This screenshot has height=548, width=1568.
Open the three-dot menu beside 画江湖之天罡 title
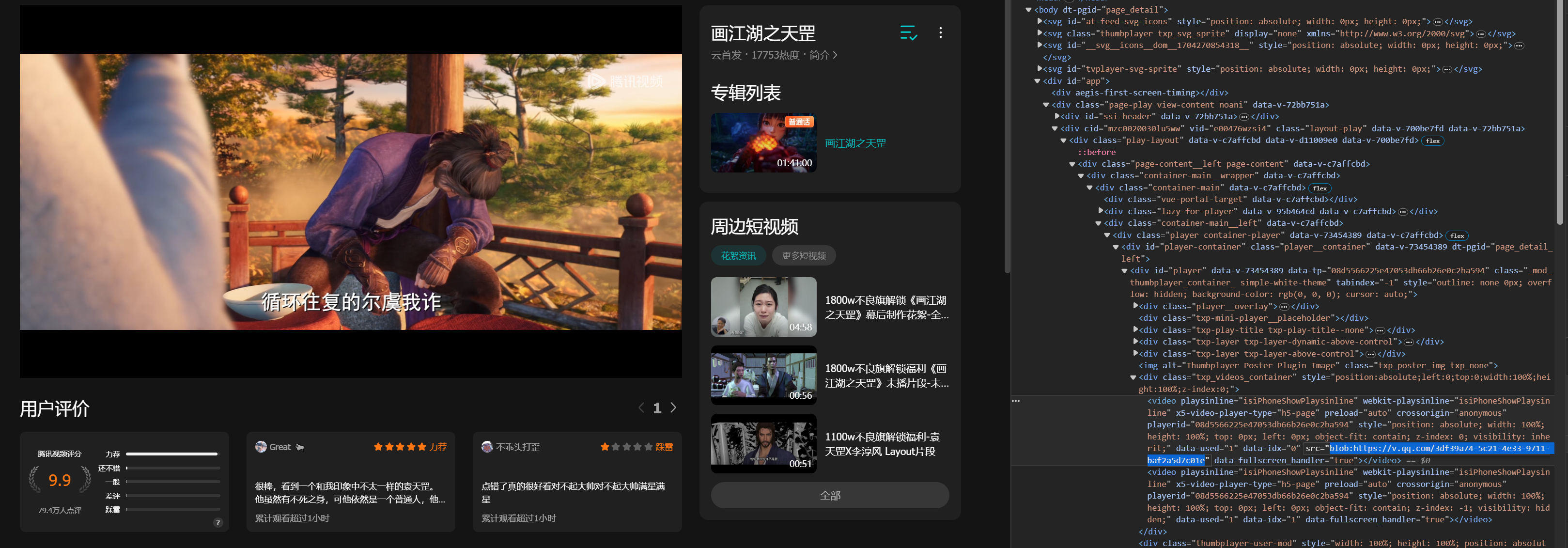coord(940,32)
